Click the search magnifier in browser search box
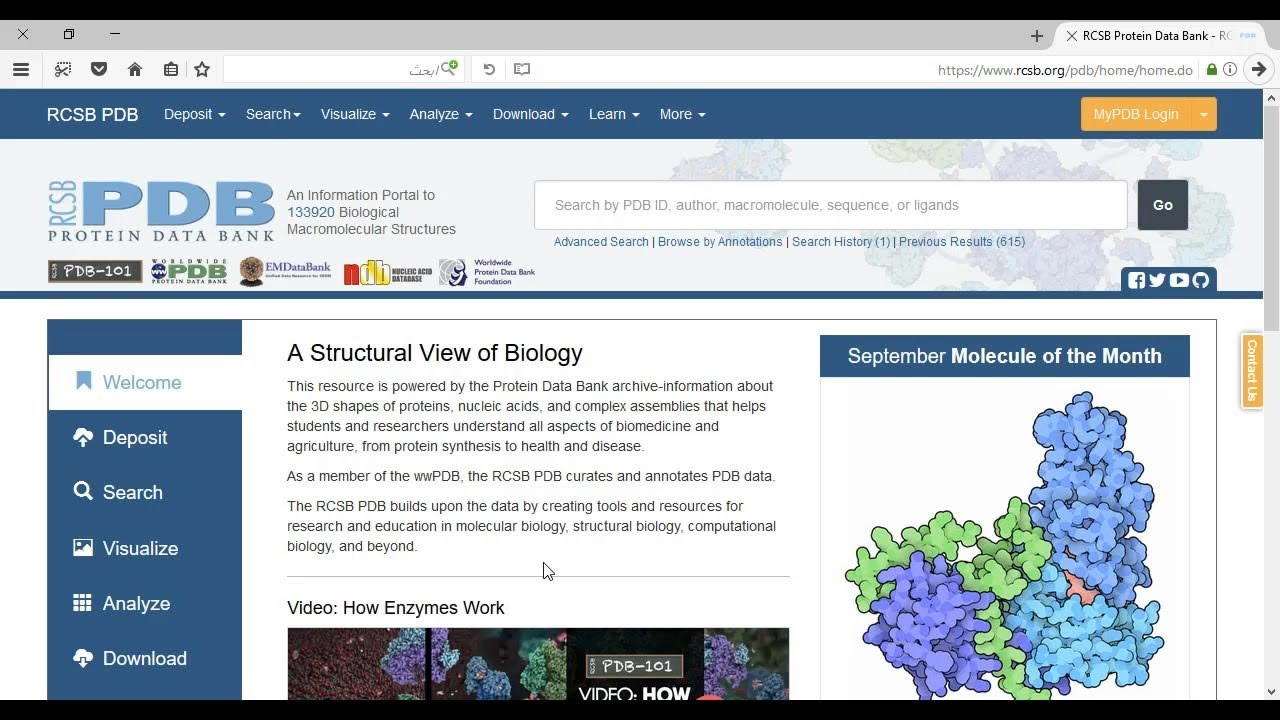The width and height of the screenshot is (1280, 720). click(448, 69)
